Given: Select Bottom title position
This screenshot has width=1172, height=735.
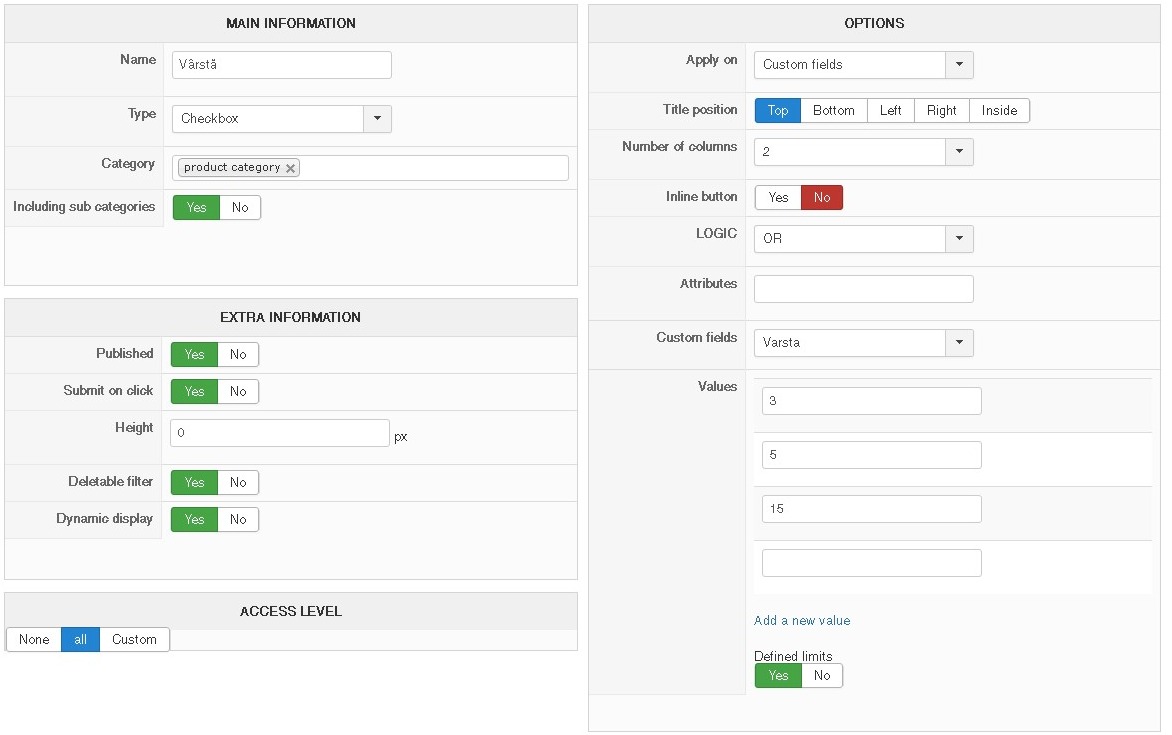Looking at the screenshot, I should pyautogui.click(x=833, y=110).
